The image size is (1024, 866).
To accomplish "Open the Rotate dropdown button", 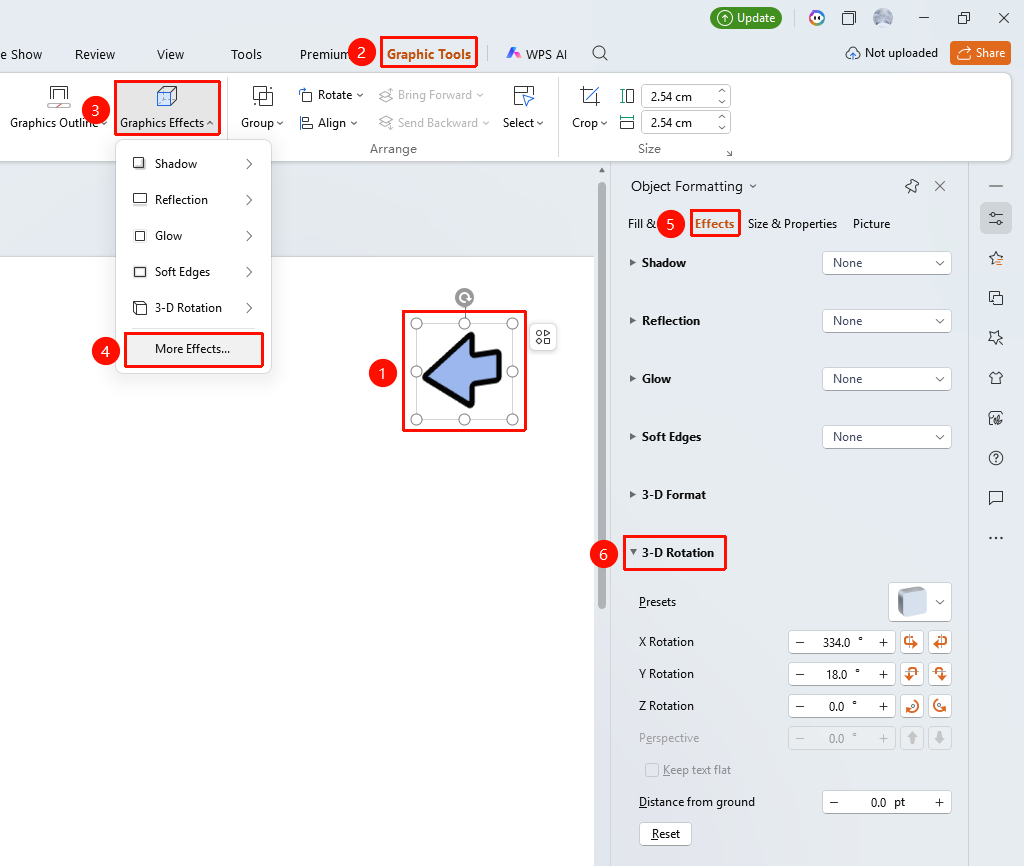I will click(x=330, y=95).
